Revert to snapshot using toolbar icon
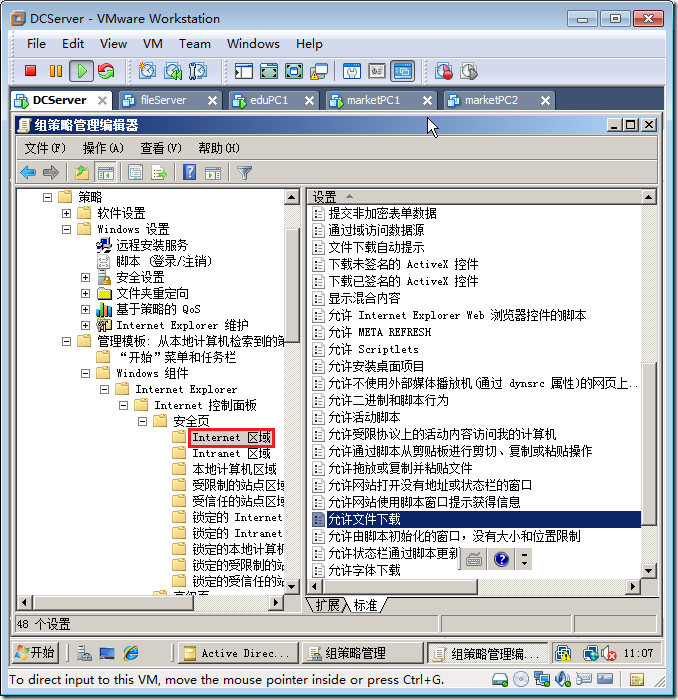678x700 pixels. point(173,71)
